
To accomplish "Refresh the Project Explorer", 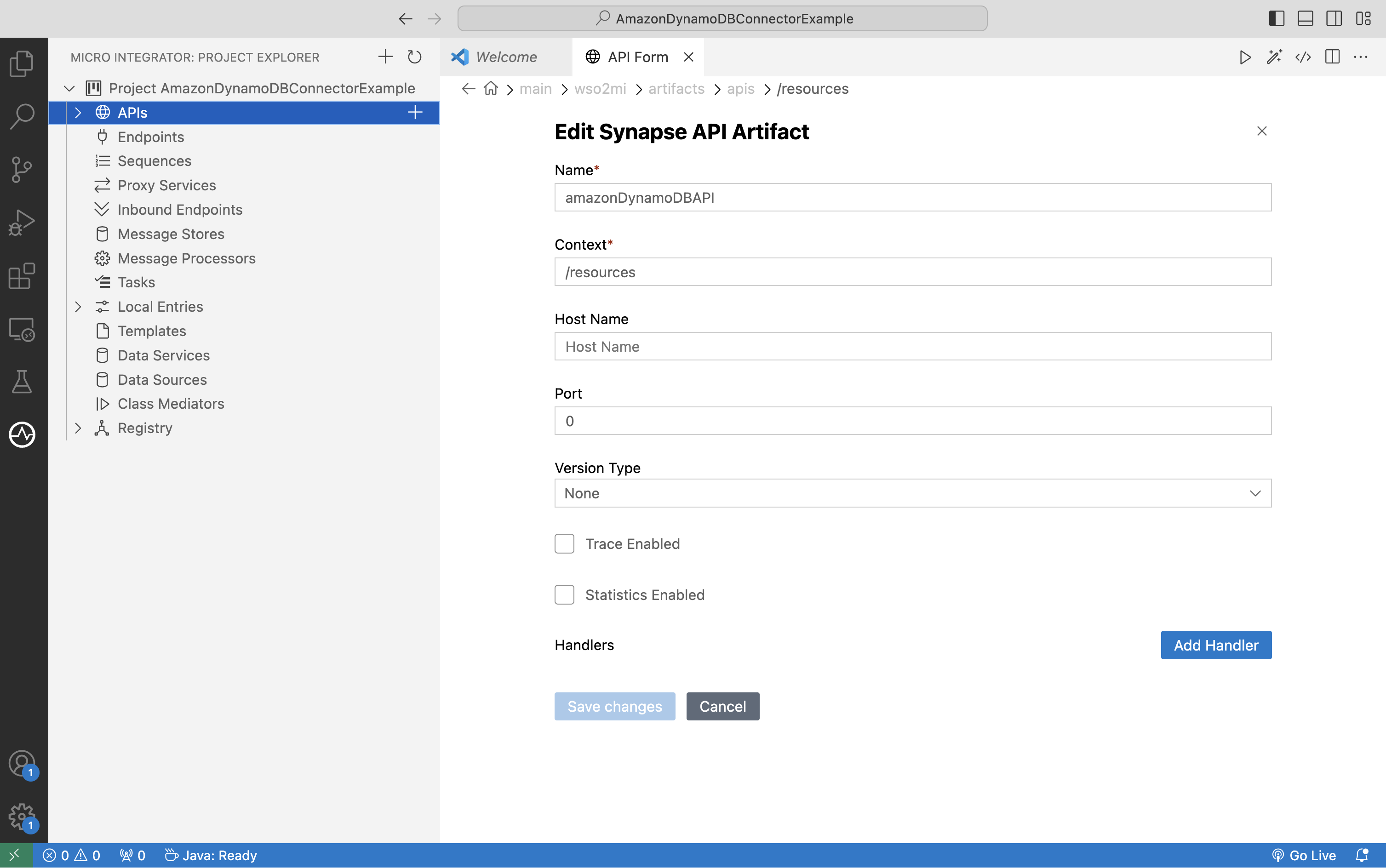I will [414, 57].
